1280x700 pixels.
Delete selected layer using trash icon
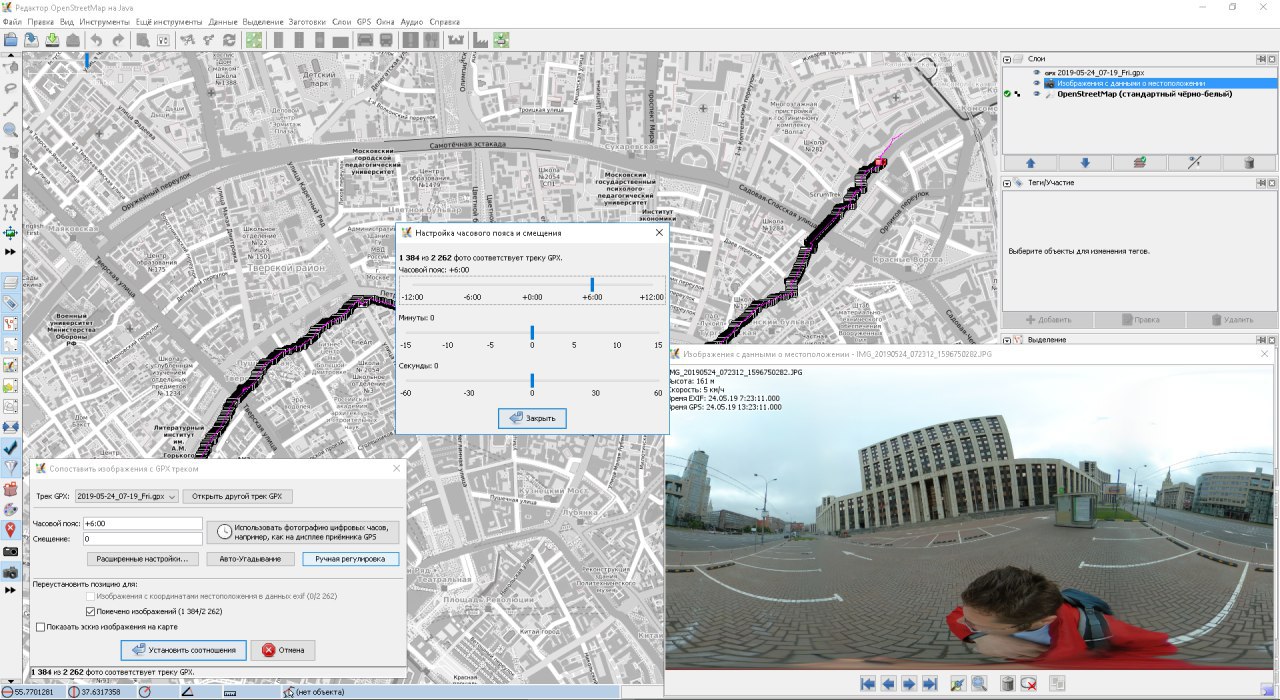pos(1248,162)
